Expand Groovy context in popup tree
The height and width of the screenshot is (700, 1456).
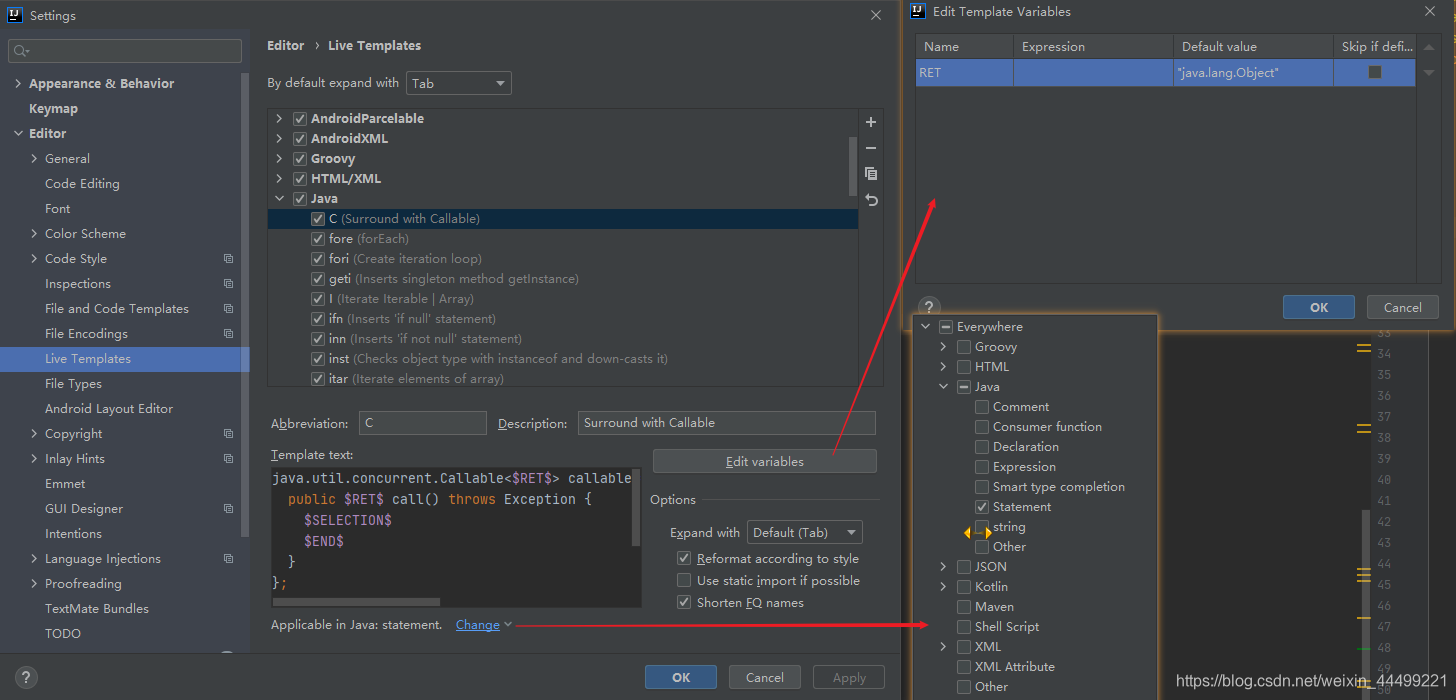point(943,347)
